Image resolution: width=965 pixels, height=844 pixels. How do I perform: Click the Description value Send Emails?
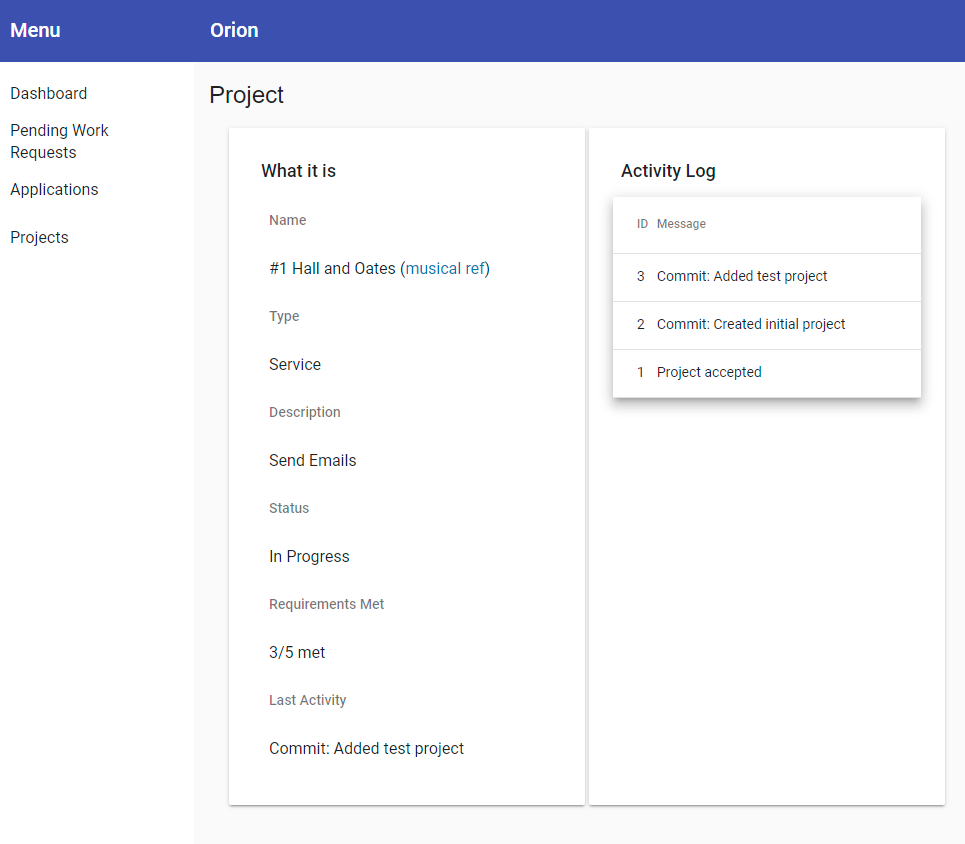[313, 460]
